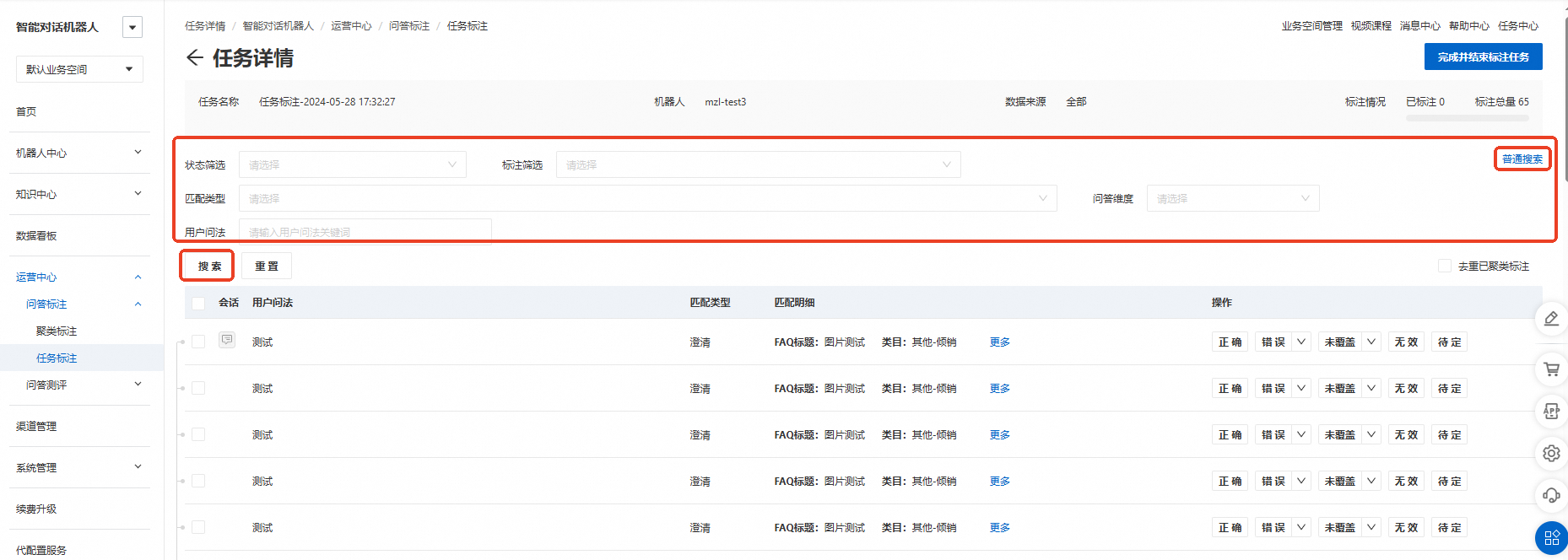This screenshot has height=560, width=1568.
Task: Click the 重置 button
Action: pos(267,266)
